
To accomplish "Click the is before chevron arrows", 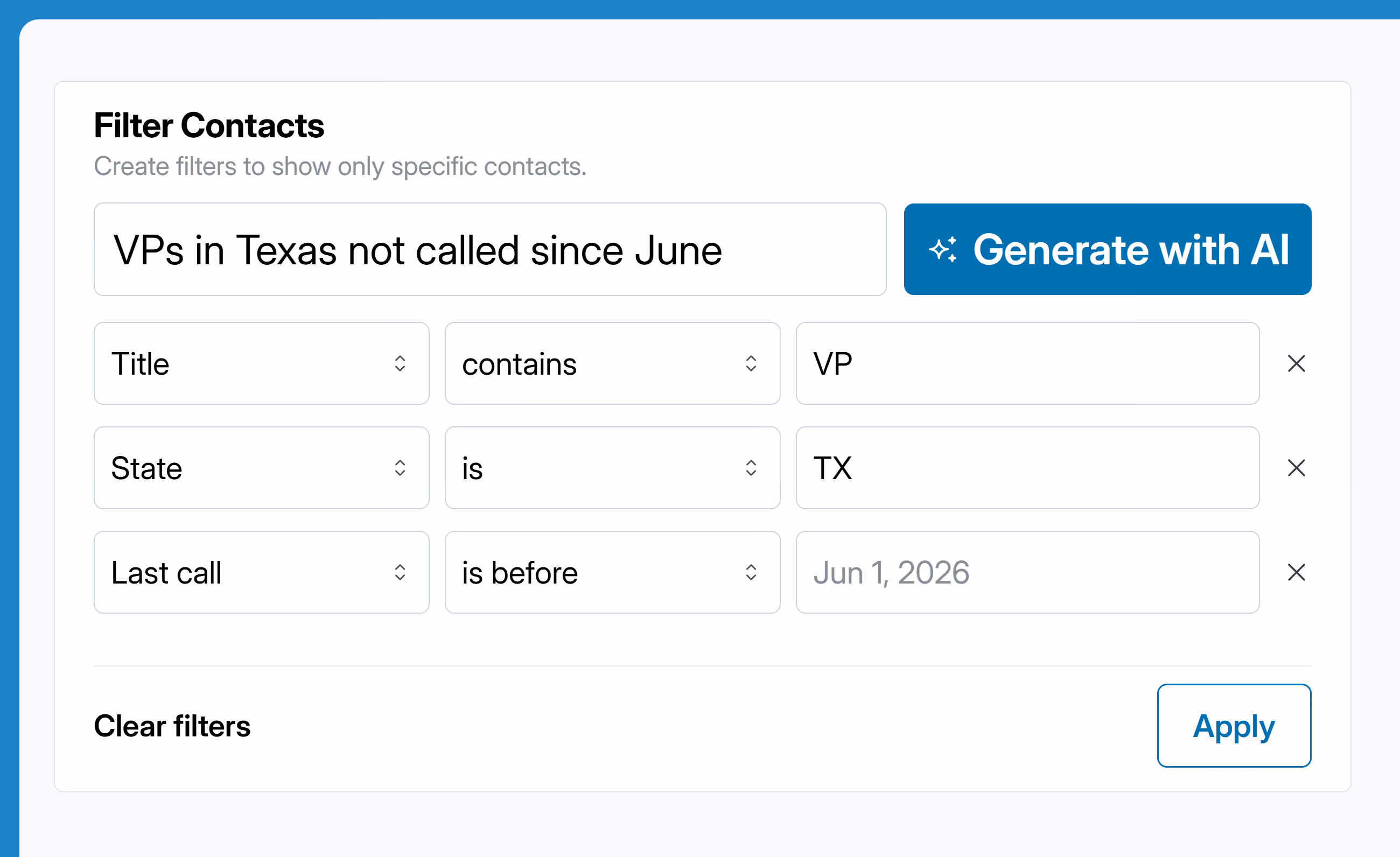I will 751,572.
